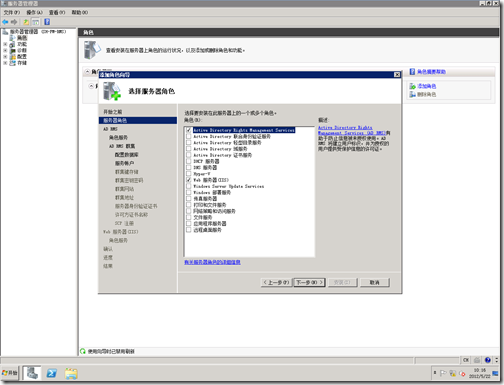Click the Back arrow in the toolbar

(5, 22)
